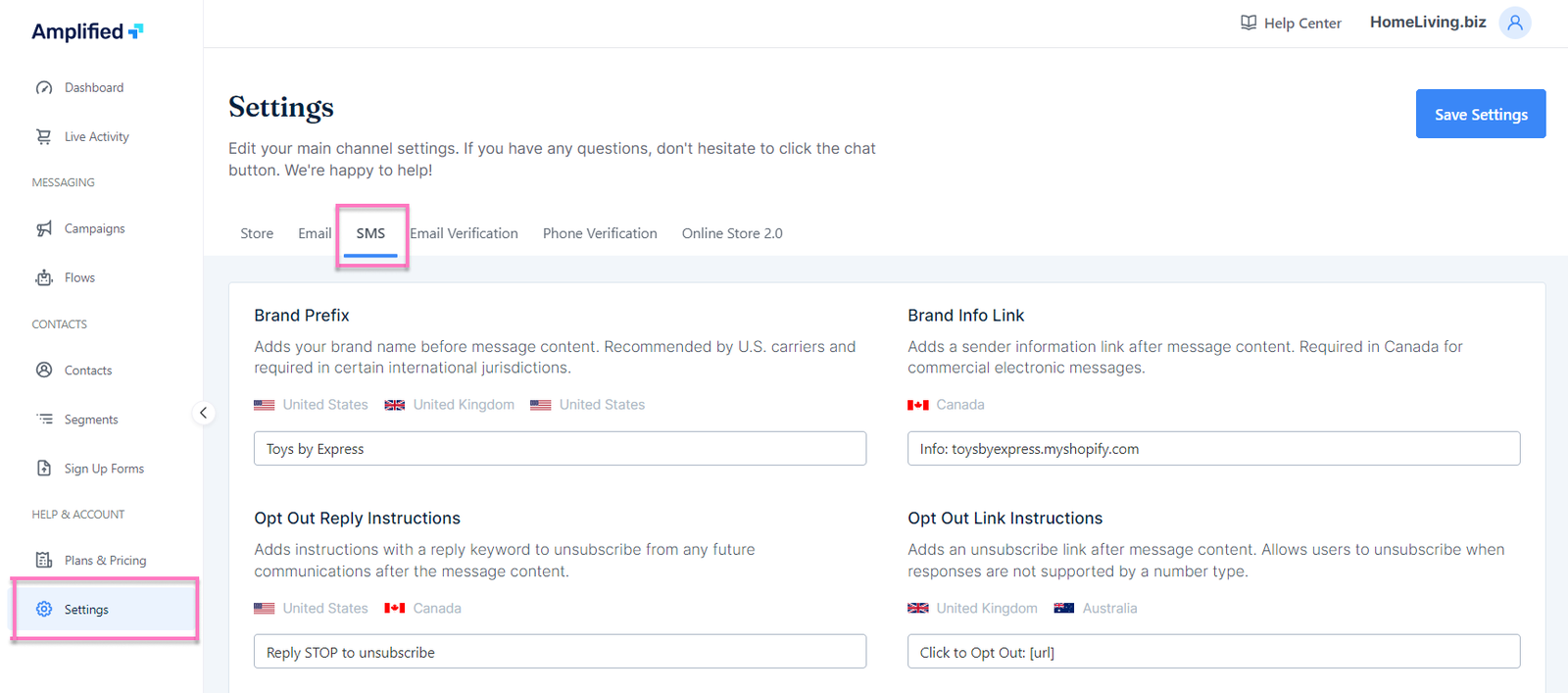This screenshot has height=693, width=1568.
Task: Click the Dashboard gauge icon
Action: point(44,87)
